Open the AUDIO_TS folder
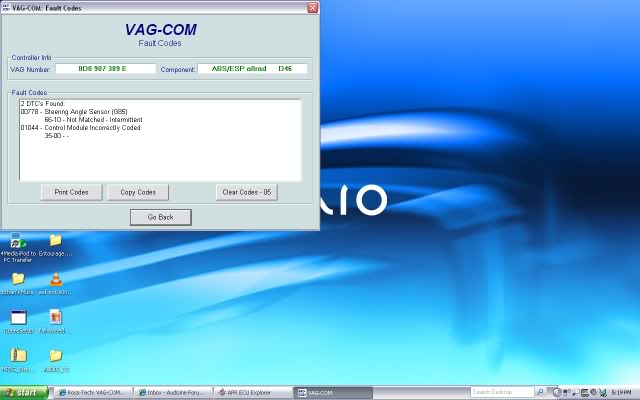The height and width of the screenshot is (400, 640). coord(55,356)
